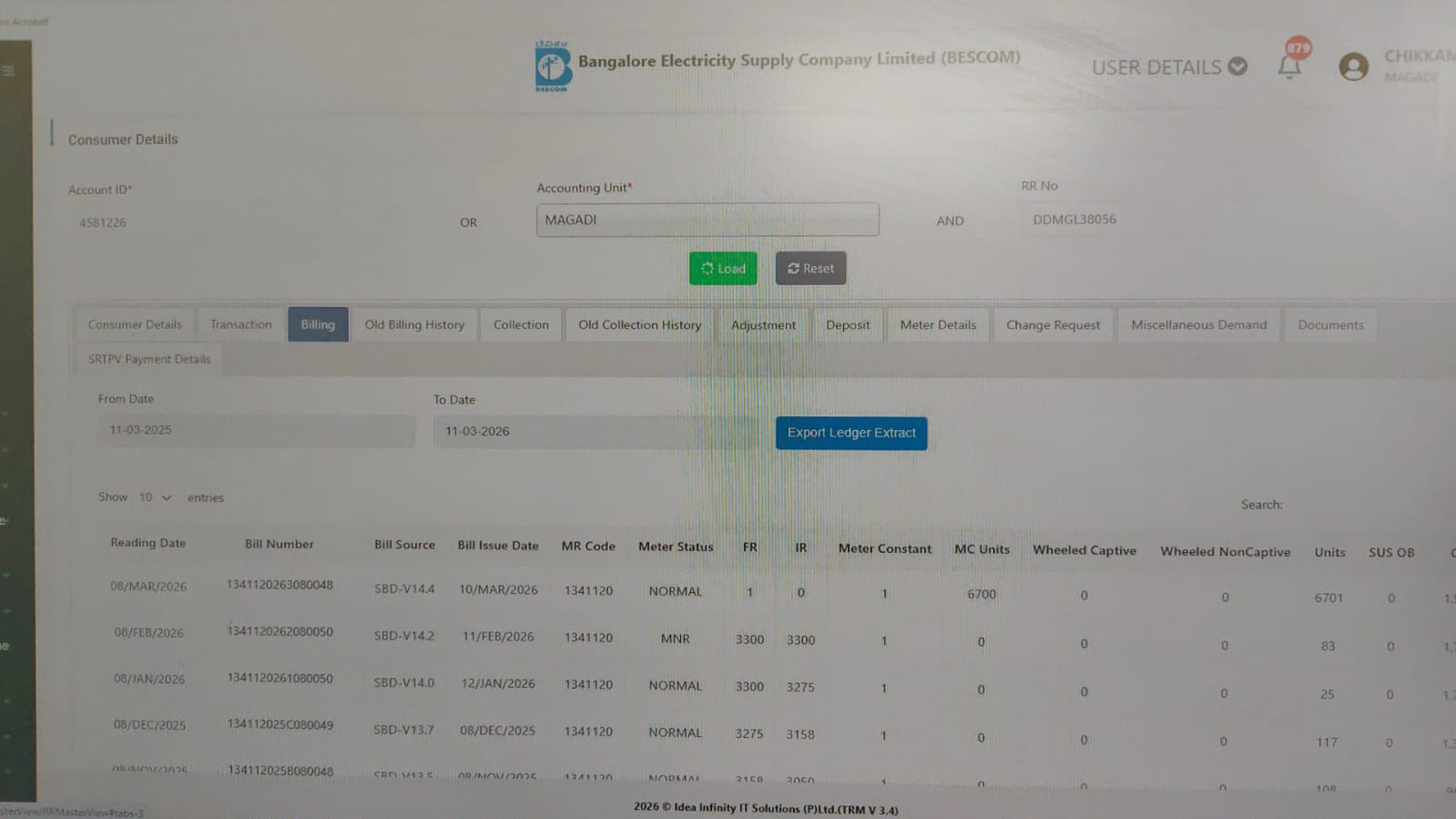Screen dimensions: 1456x819
Task: Click the MNR meter status cell
Action: (x=675, y=639)
